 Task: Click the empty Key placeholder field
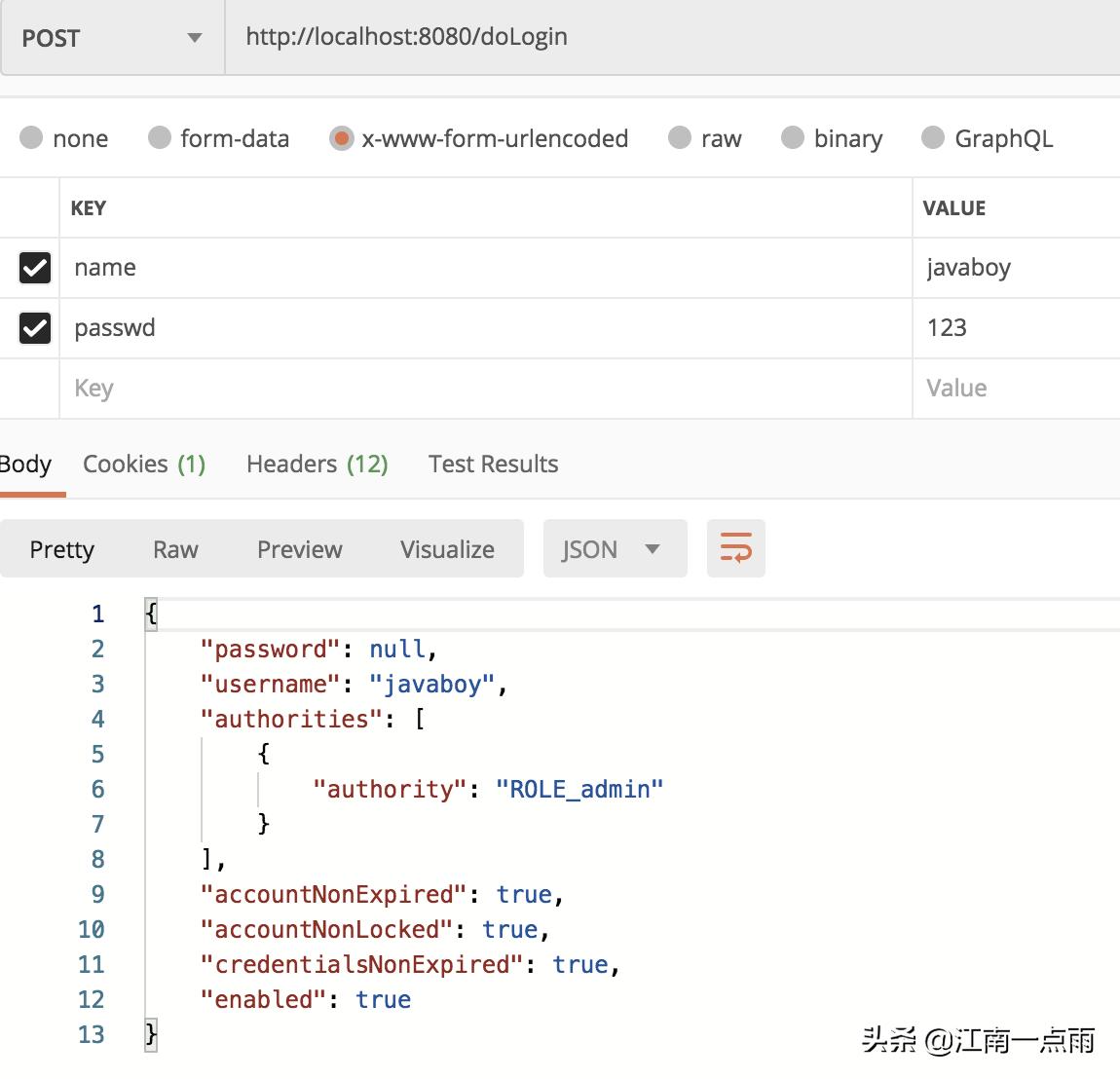coord(486,389)
